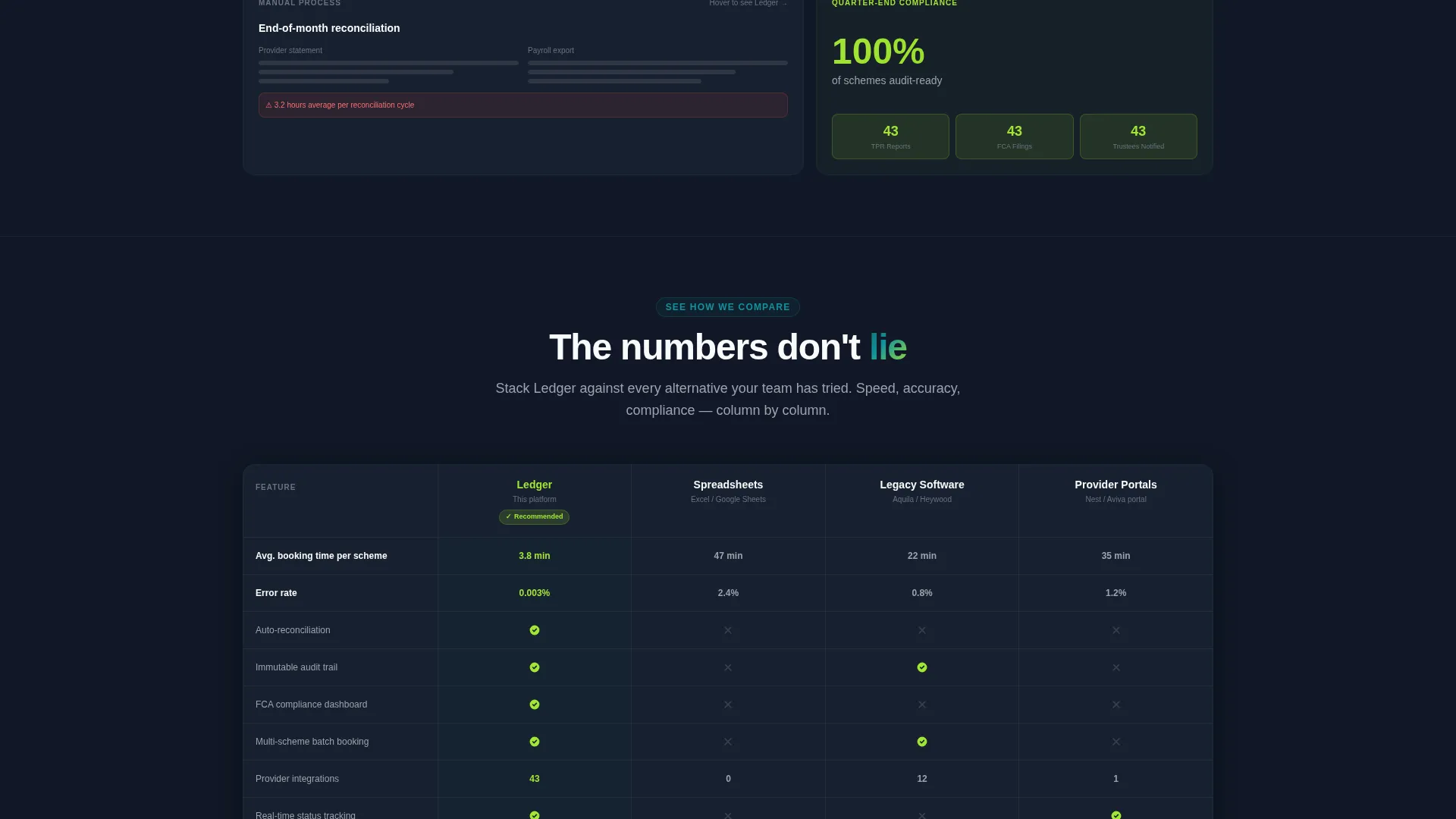Click the Multi-scheme batch booking row label
Screen dimensions: 1456x819
click(312, 742)
